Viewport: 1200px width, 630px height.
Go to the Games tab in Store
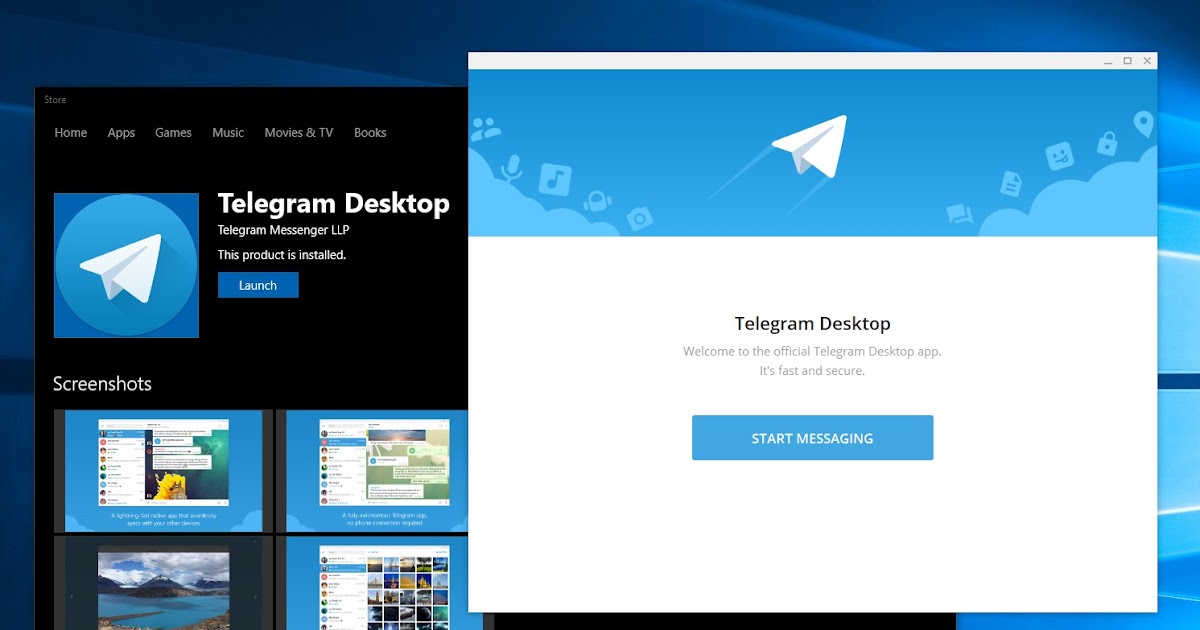tap(173, 133)
